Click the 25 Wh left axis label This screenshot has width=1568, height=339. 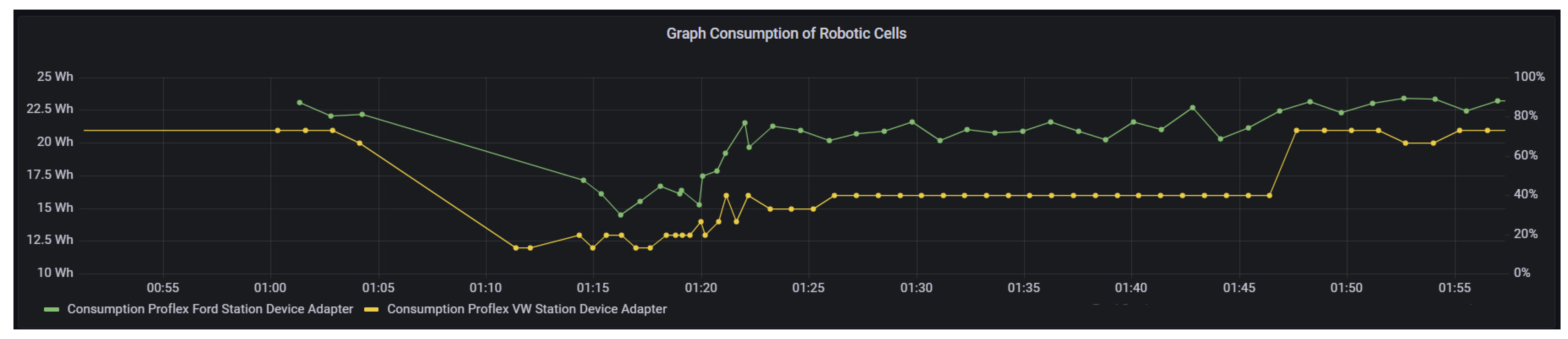coord(55,77)
